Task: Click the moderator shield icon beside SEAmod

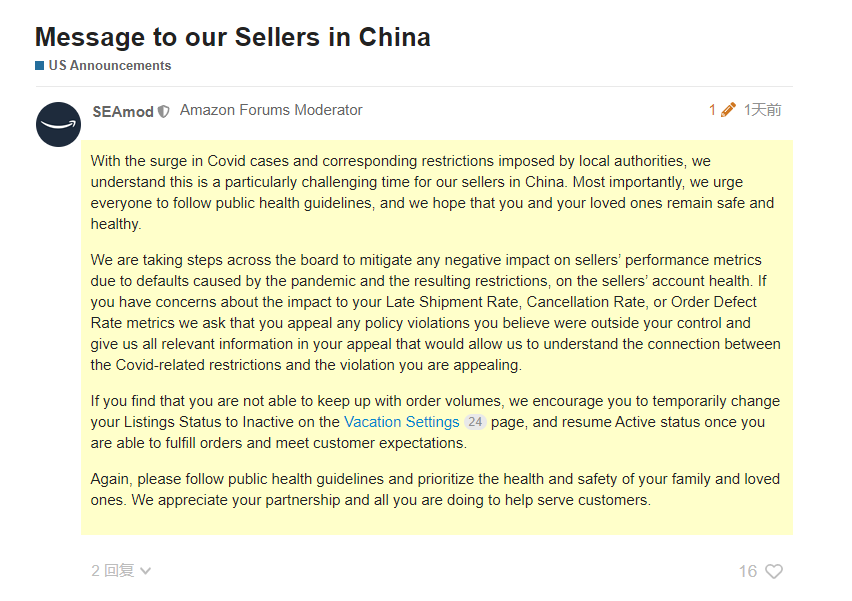Action: point(164,112)
